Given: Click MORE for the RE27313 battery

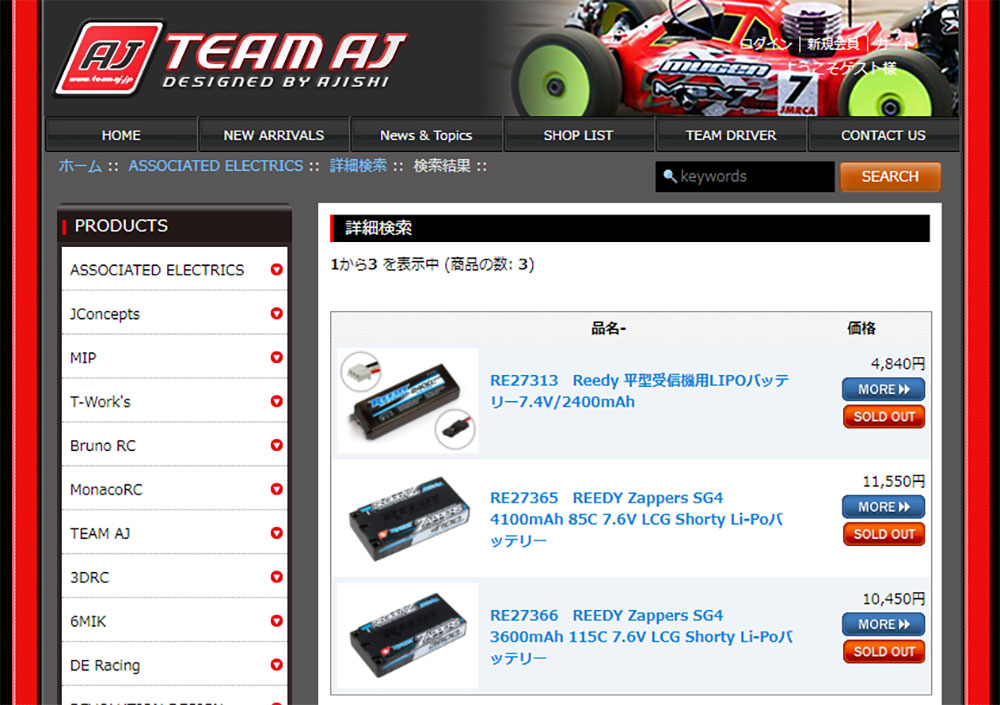Looking at the screenshot, I should point(883,389).
